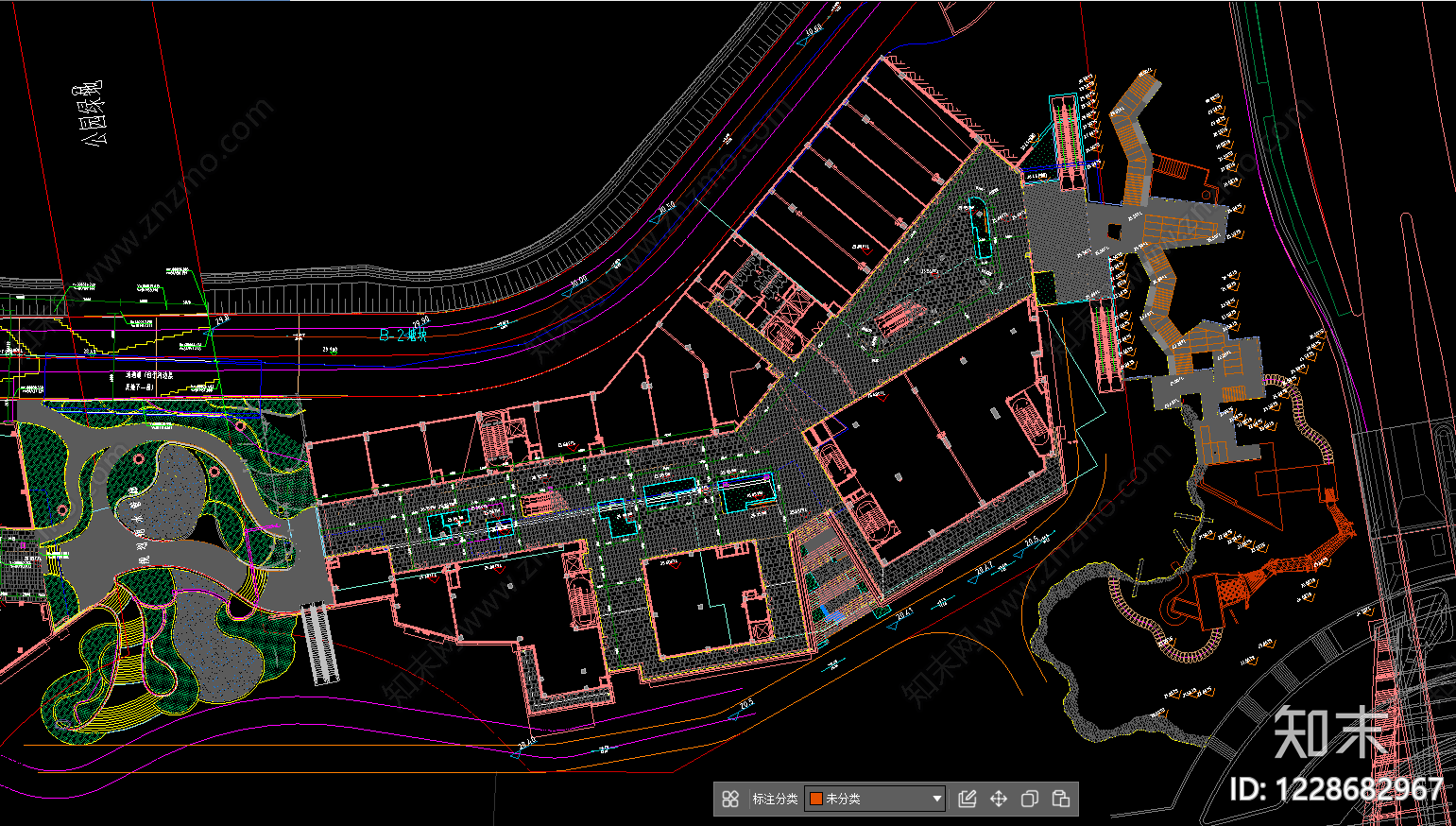Select the cyan B-2 plot label
Image resolution: width=1456 pixels, height=826 pixels.
pos(403,334)
